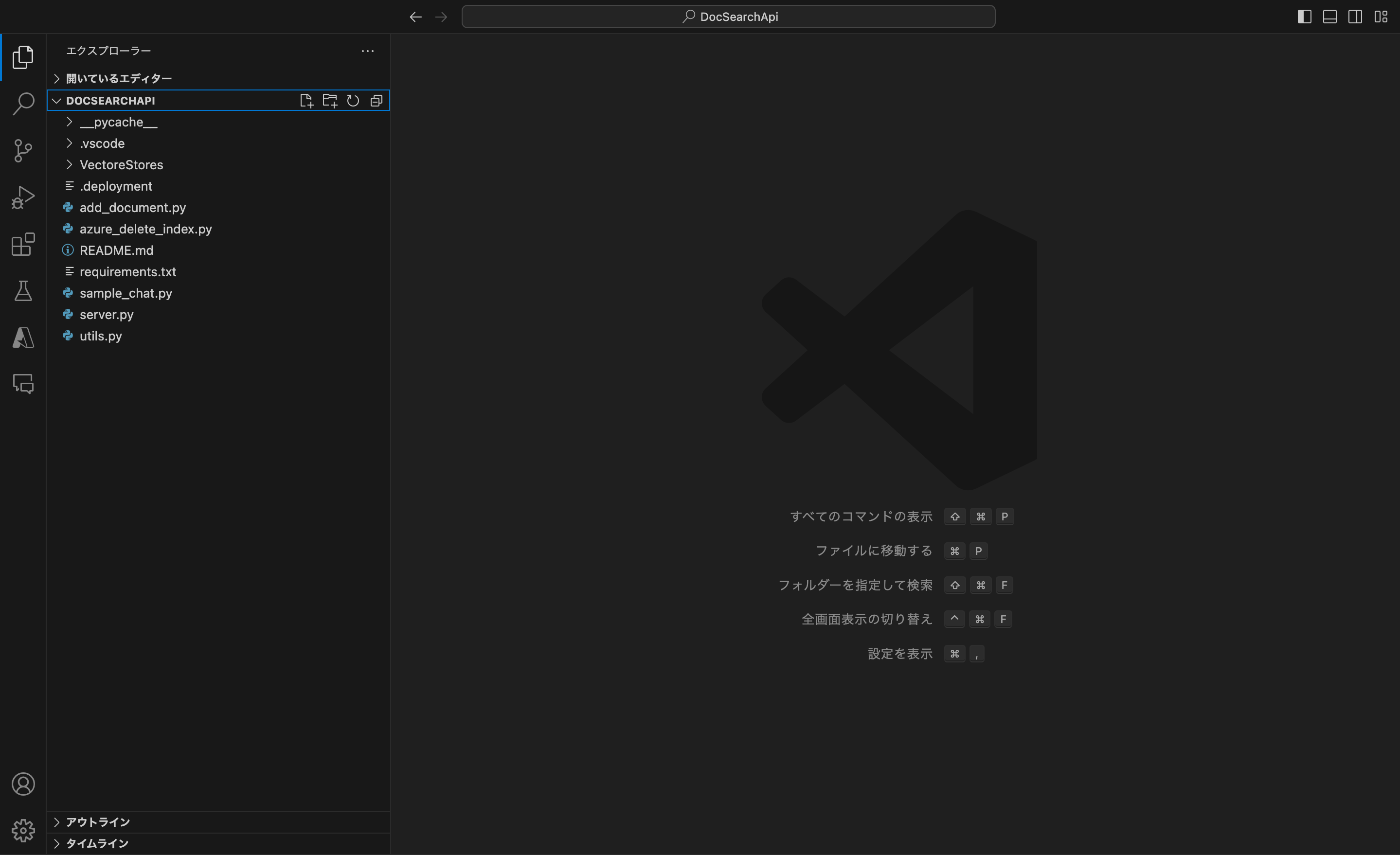The height and width of the screenshot is (855, 1400).
Task: Open requirements.txt
Action: tap(218, 272)
